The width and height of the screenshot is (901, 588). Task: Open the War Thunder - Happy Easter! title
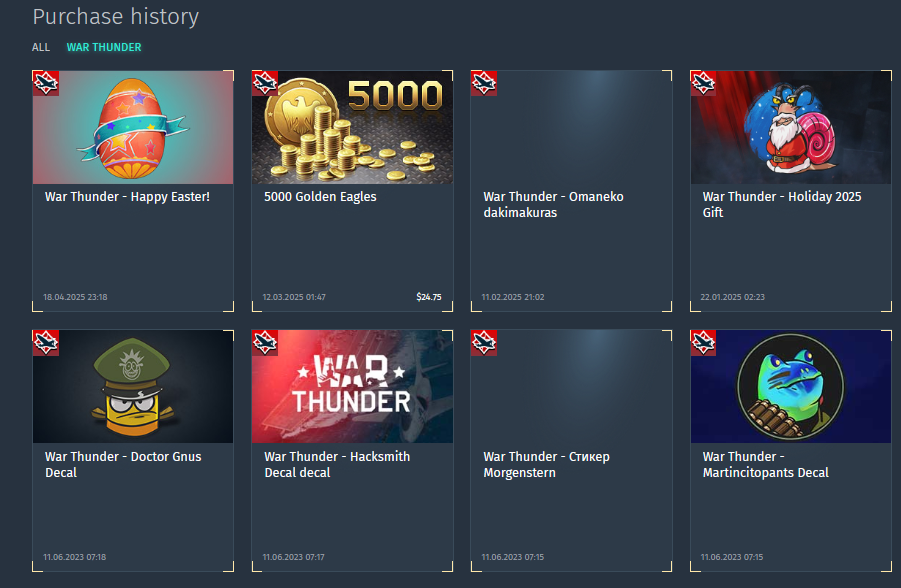pos(127,197)
